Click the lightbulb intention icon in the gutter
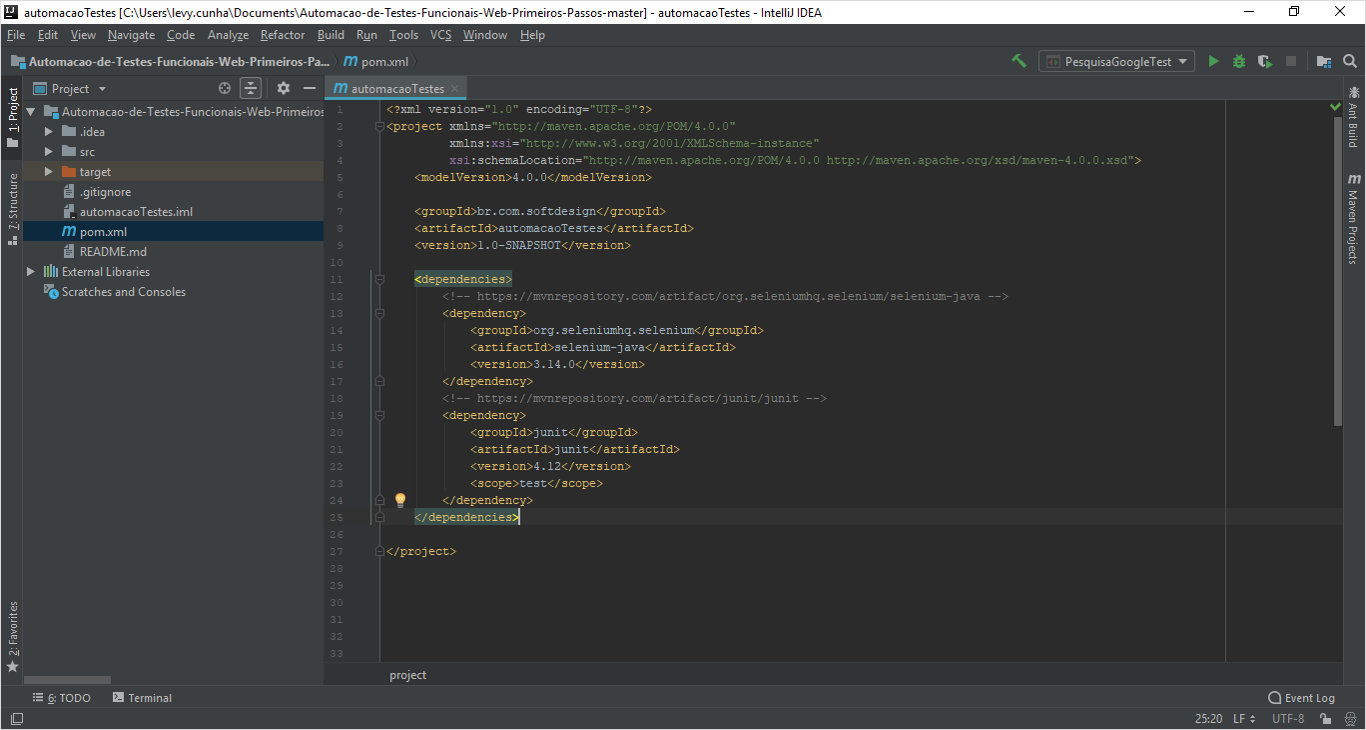Image resolution: width=1366 pixels, height=730 pixels. tap(400, 500)
